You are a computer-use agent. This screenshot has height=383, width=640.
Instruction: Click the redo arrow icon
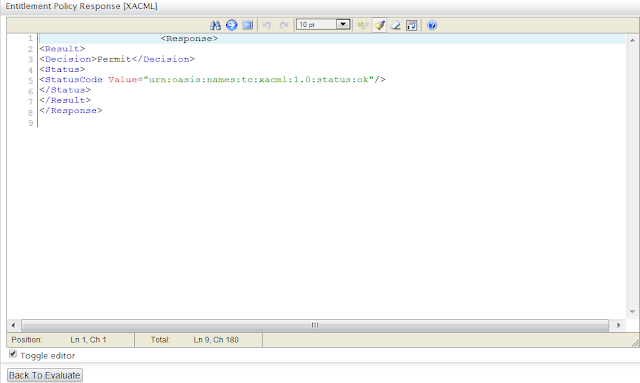[284, 25]
